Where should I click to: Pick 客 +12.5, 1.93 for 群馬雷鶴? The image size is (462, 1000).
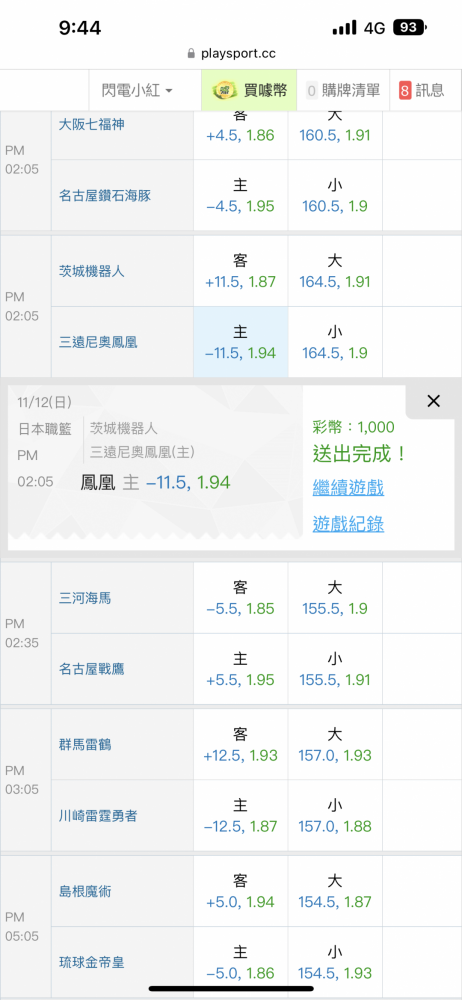pyautogui.click(x=241, y=744)
